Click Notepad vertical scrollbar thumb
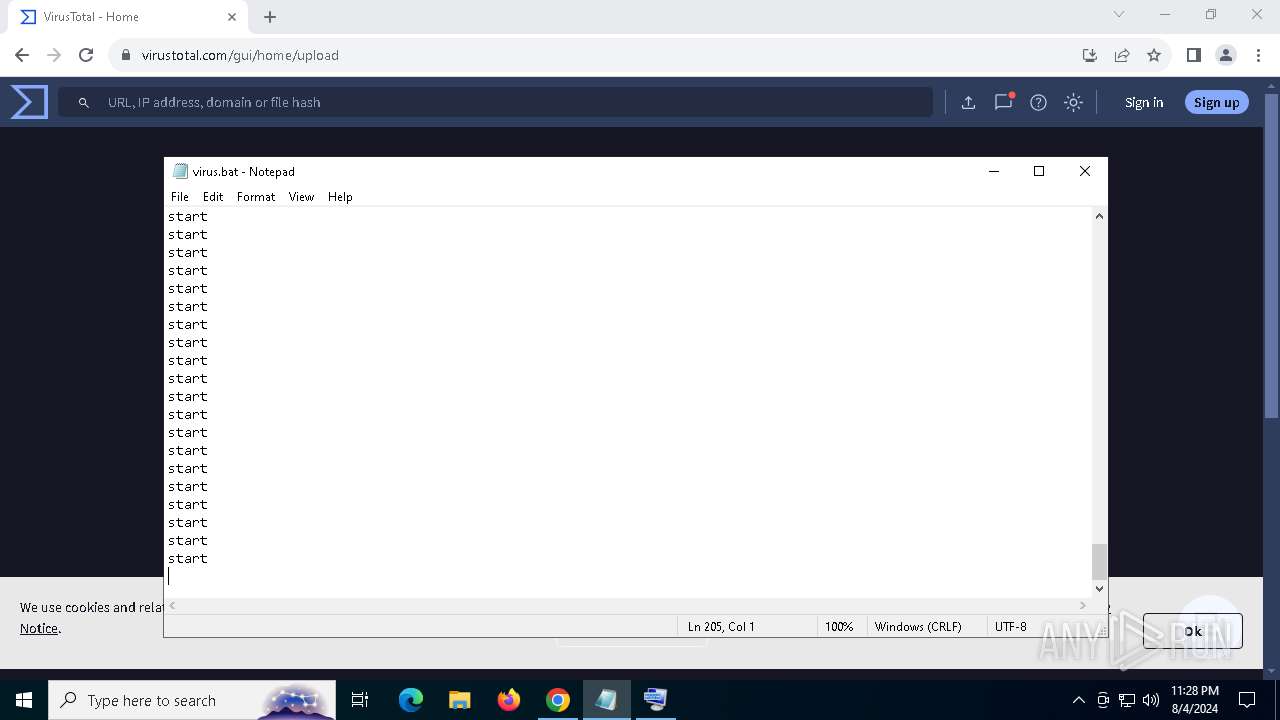The height and width of the screenshot is (720, 1280). pyautogui.click(x=1099, y=561)
